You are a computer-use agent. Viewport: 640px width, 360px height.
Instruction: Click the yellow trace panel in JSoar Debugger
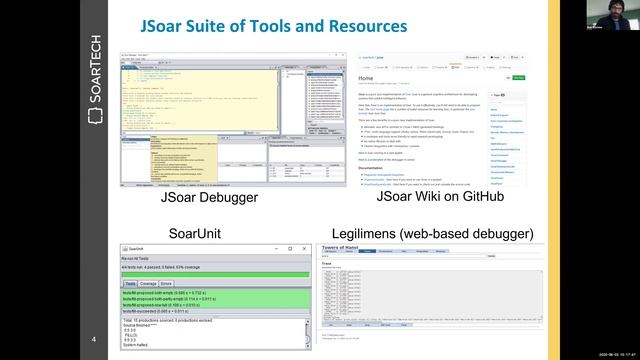pyautogui.click(x=200, y=101)
